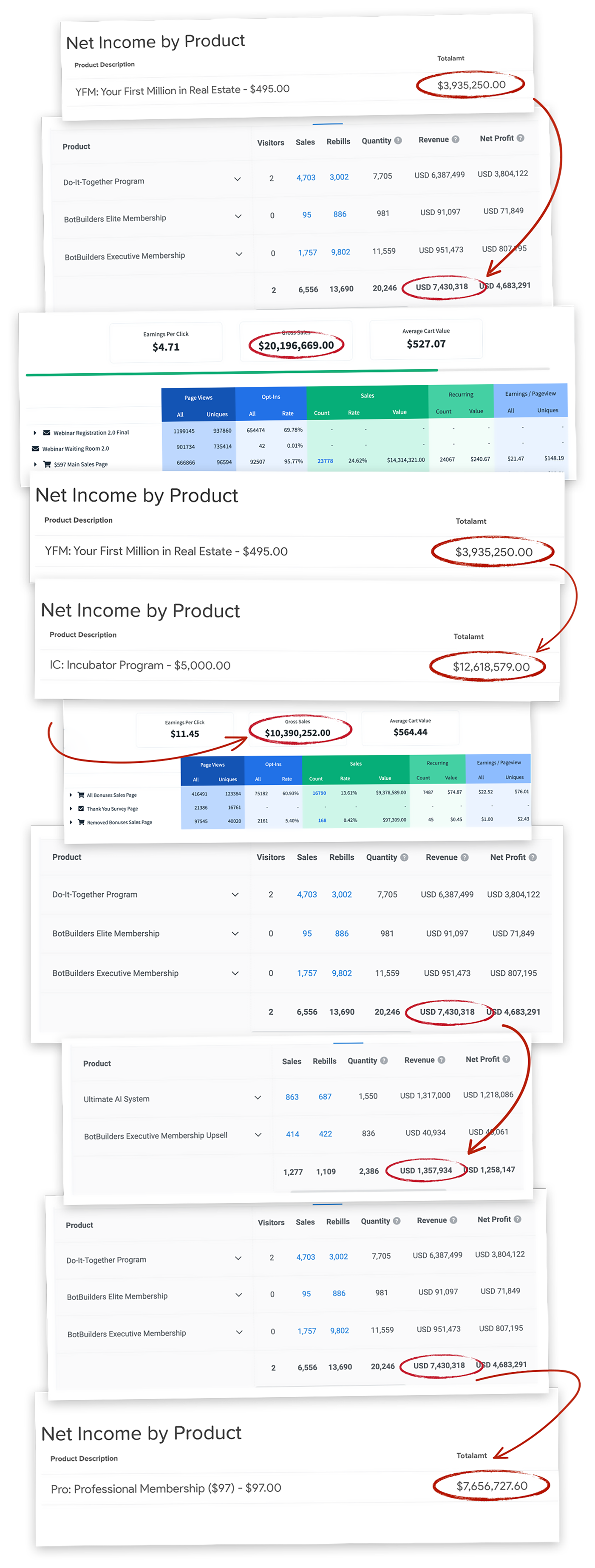The height and width of the screenshot is (1568, 595).
Task: Expand BotBuilders Executive Membership Upsell chevron
Action: point(258,1135)
